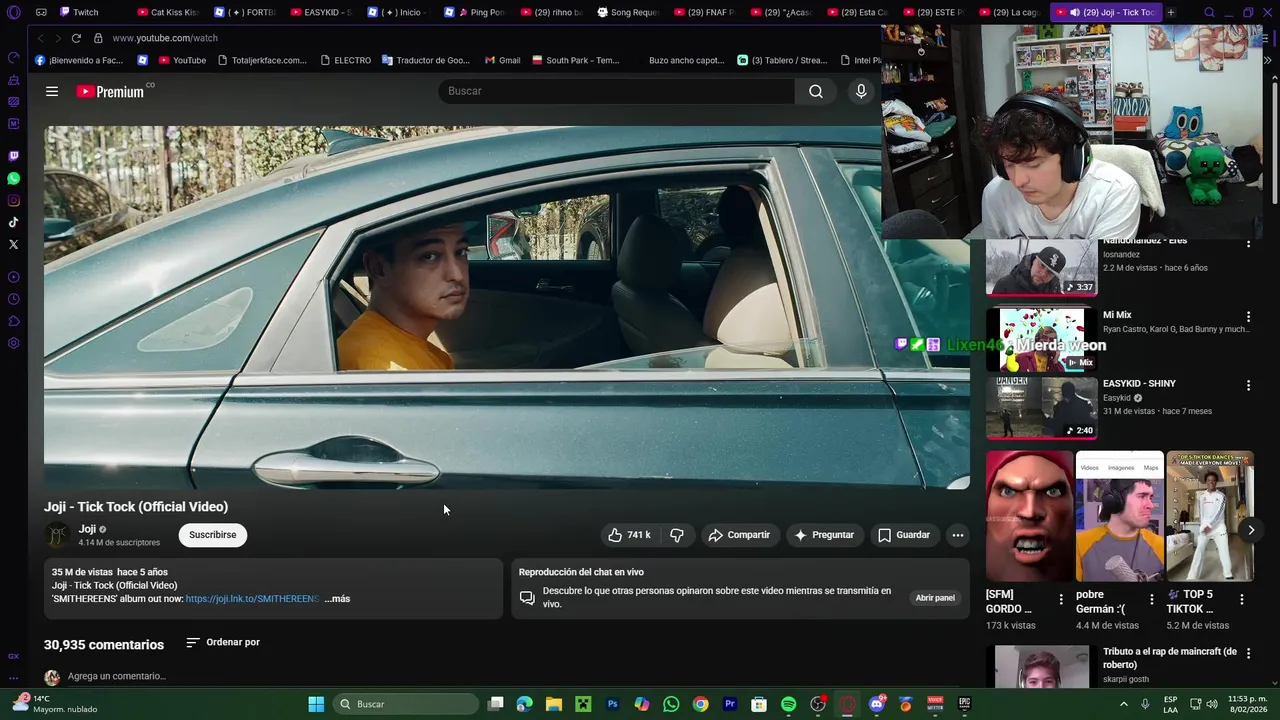
Task: Switch to the EASYKID browser tab
Action: [320, 12]
